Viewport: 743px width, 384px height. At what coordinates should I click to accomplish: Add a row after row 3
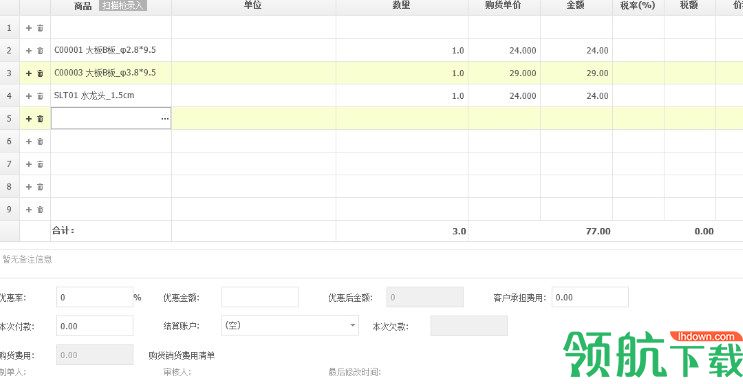[28, 73]
